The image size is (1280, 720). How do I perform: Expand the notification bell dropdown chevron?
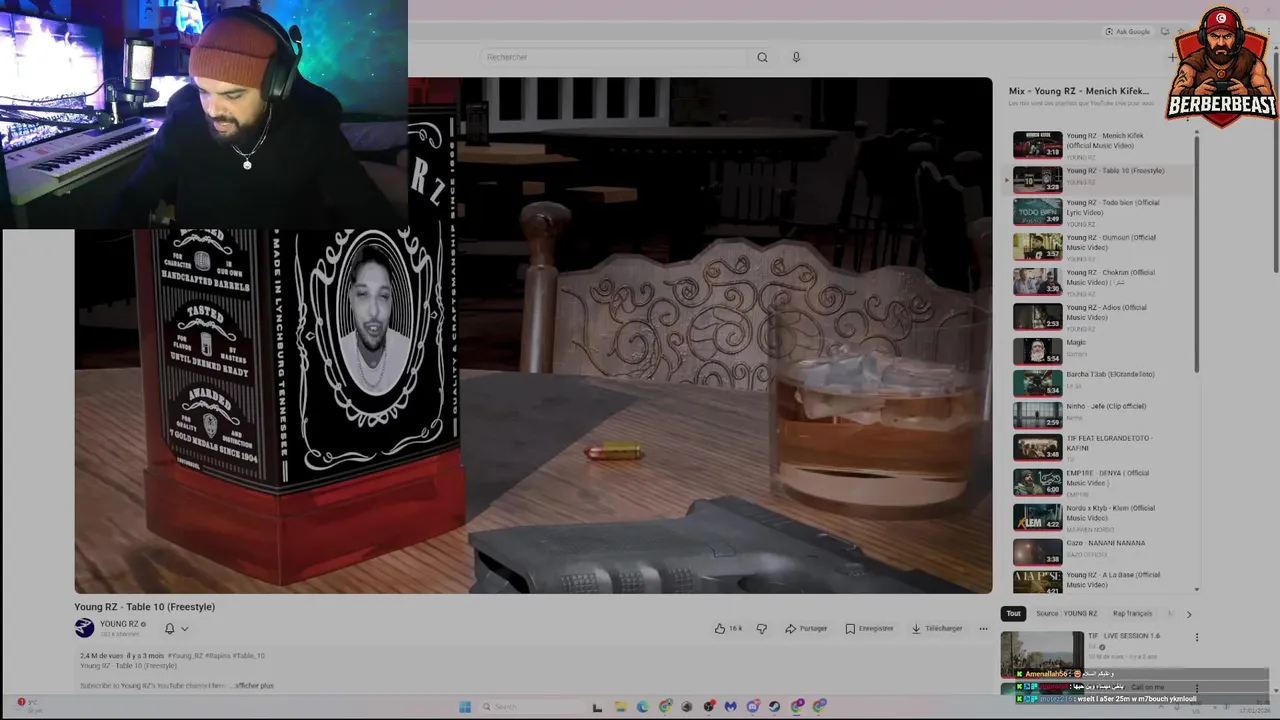point(184,629)
